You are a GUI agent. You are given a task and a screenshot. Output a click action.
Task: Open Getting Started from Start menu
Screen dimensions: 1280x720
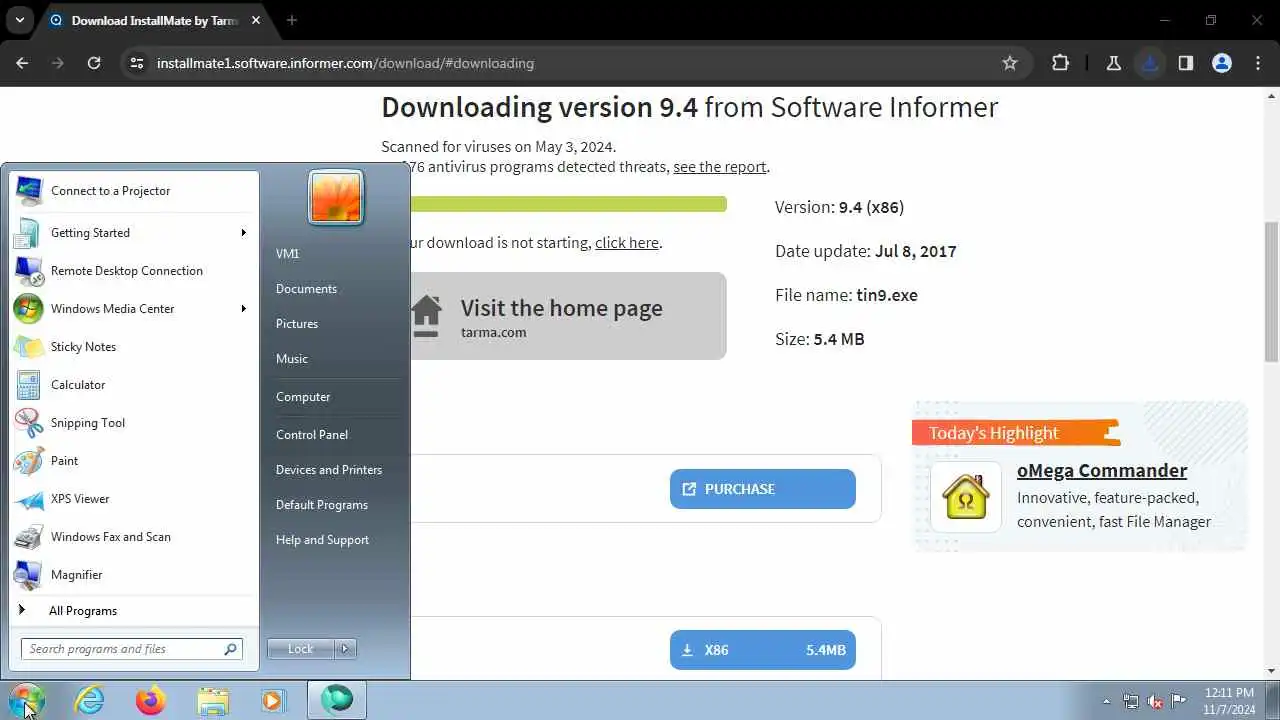pyautogui.click(x=133, y=232)
